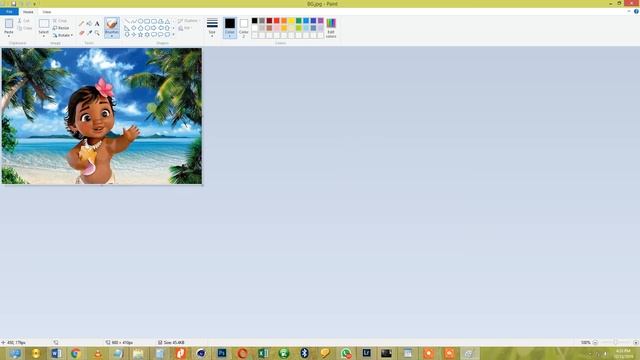Open Excel from the taskbar
Viewport: 640px width, 360px height.
coord(263,353)
